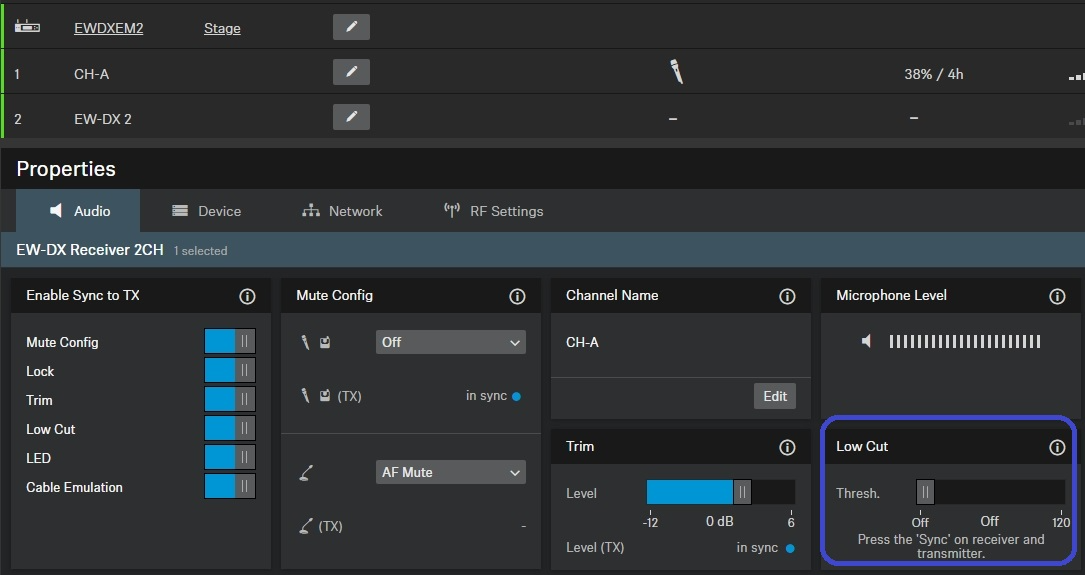Viewport: 1085px width, 575px height.
Task: Click the pencil edit icon for EWDXEM2
Action: (351, 27)
